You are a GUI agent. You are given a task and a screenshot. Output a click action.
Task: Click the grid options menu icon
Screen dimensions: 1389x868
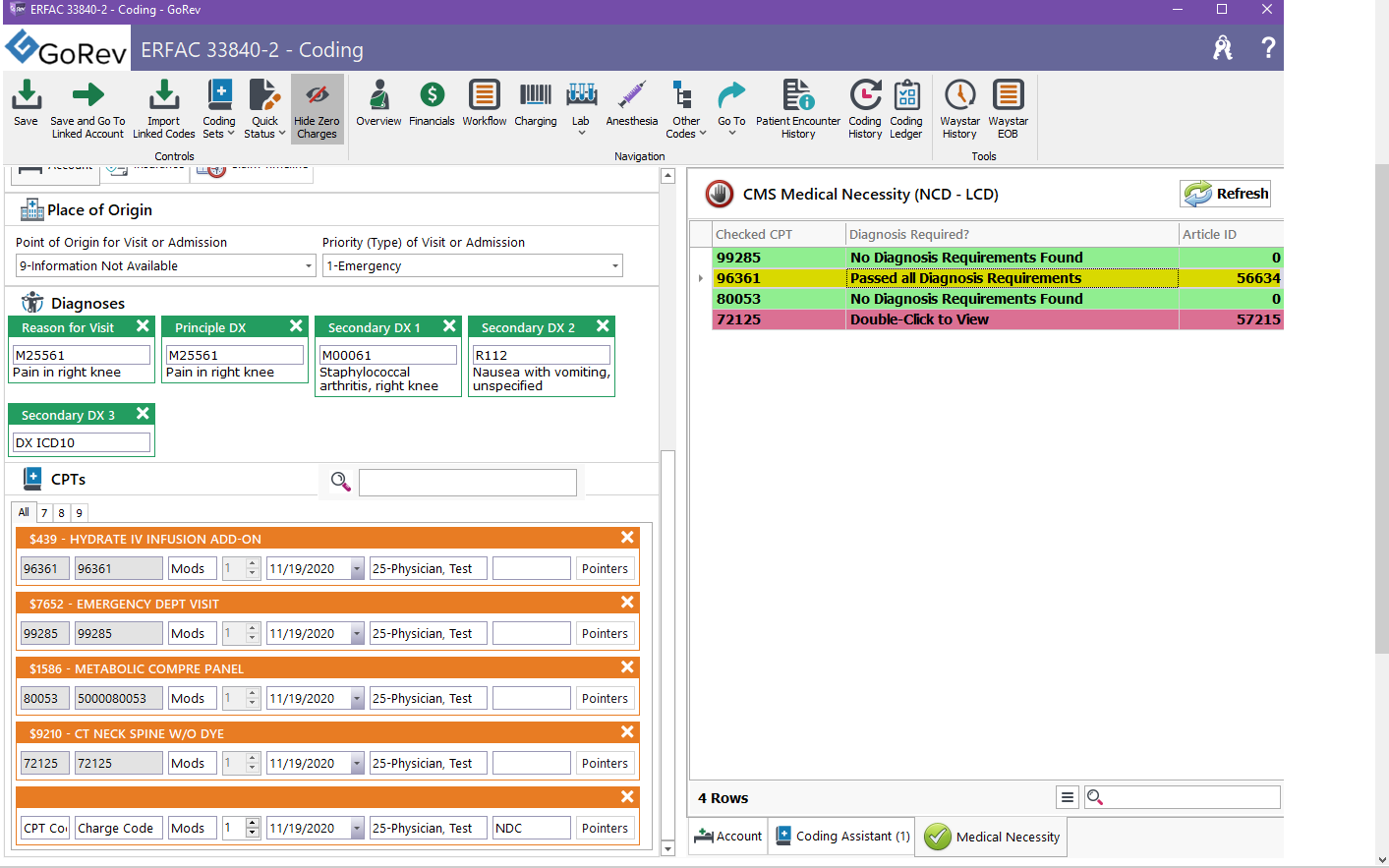click(x=1068, y=797)
